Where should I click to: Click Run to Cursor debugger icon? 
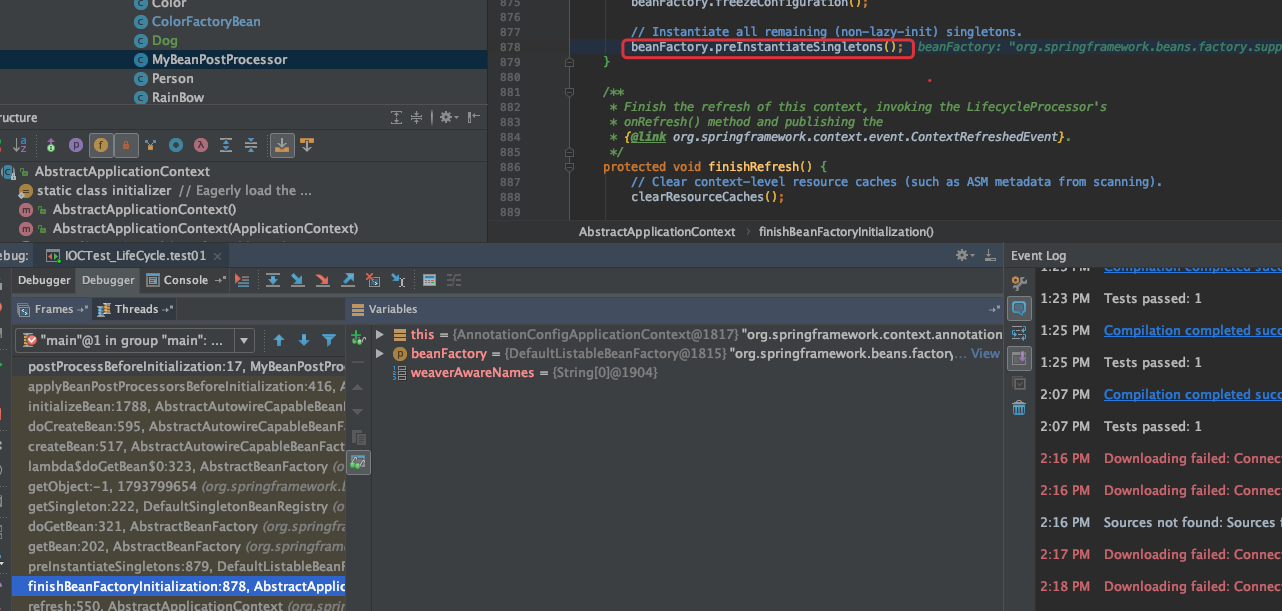coord(398,280)
